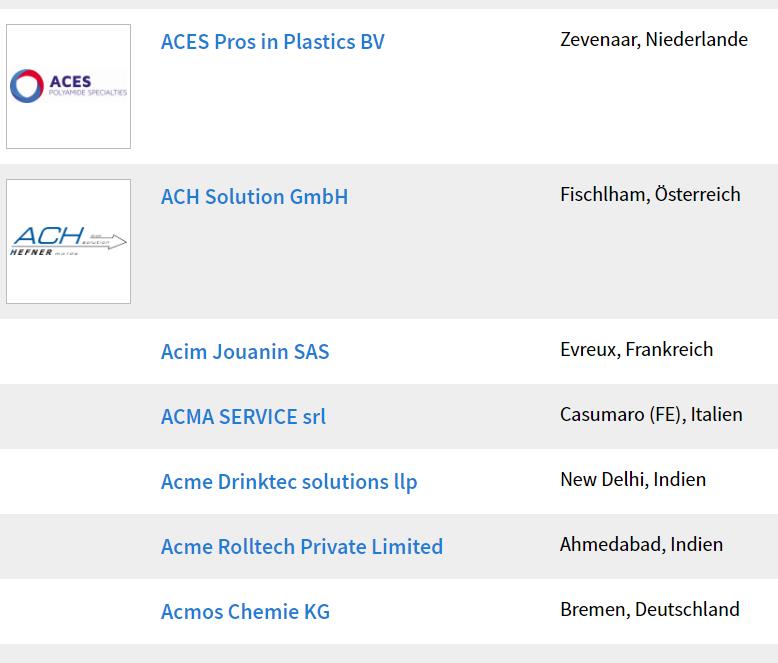Open the Acmos Chemie KG page
Viewport: 778px width, 663px height.
245,611
